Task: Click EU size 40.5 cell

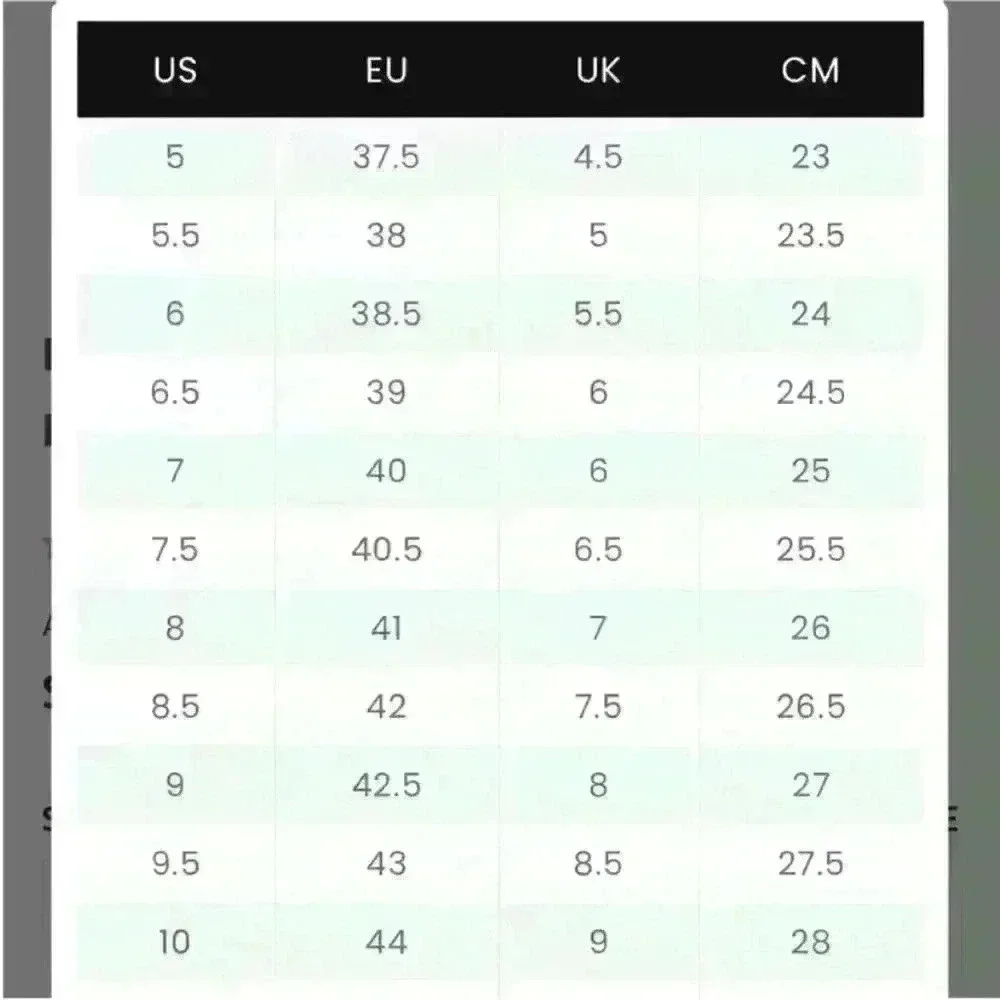Action: point(386,549)
